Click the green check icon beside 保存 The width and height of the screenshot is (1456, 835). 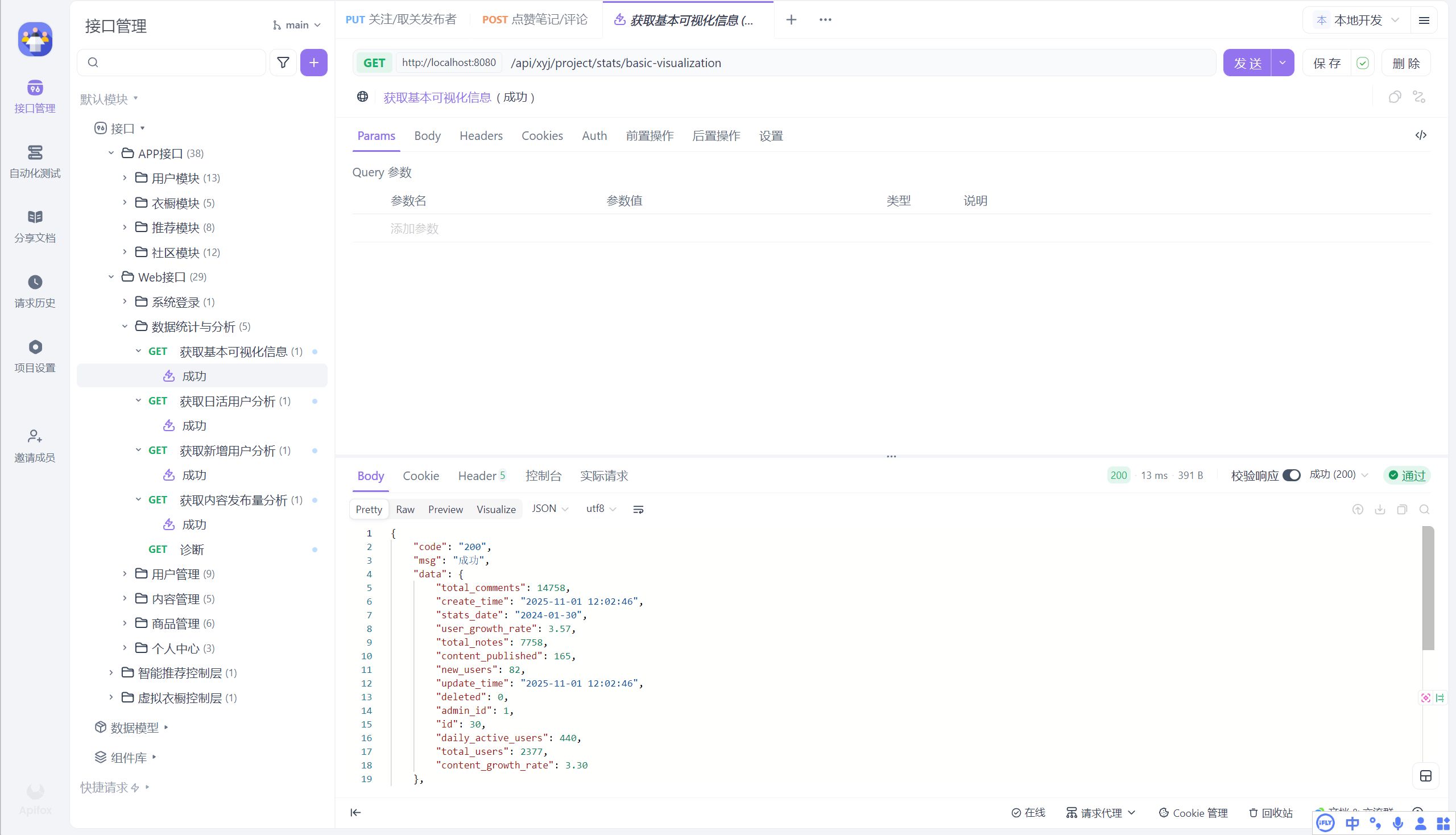click(1363, 63)
